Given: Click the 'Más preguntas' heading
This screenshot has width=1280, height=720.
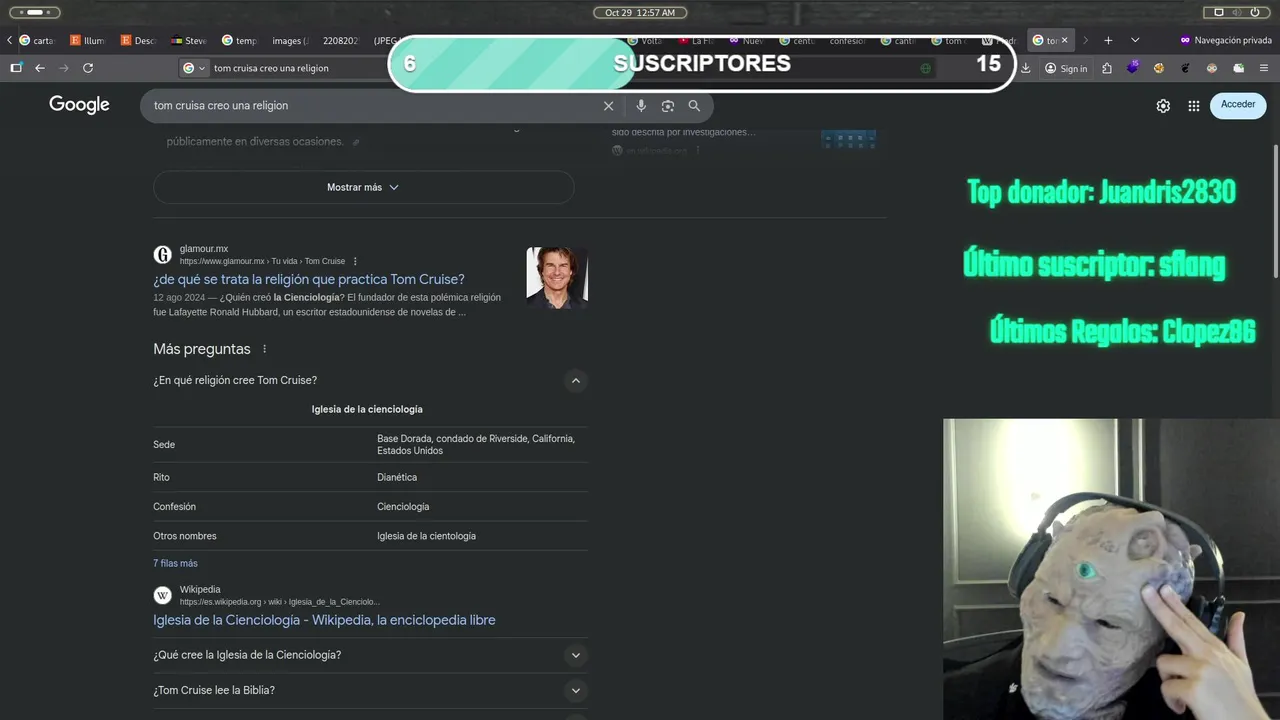Looking at the screenshot, I should [202, 349].
